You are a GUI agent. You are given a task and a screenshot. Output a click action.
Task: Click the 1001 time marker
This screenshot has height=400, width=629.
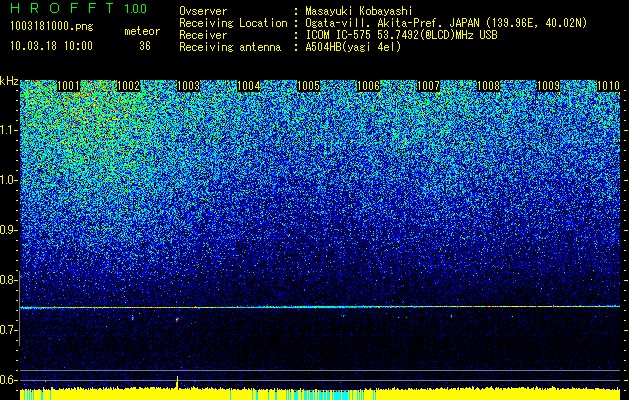pos(69,86)
